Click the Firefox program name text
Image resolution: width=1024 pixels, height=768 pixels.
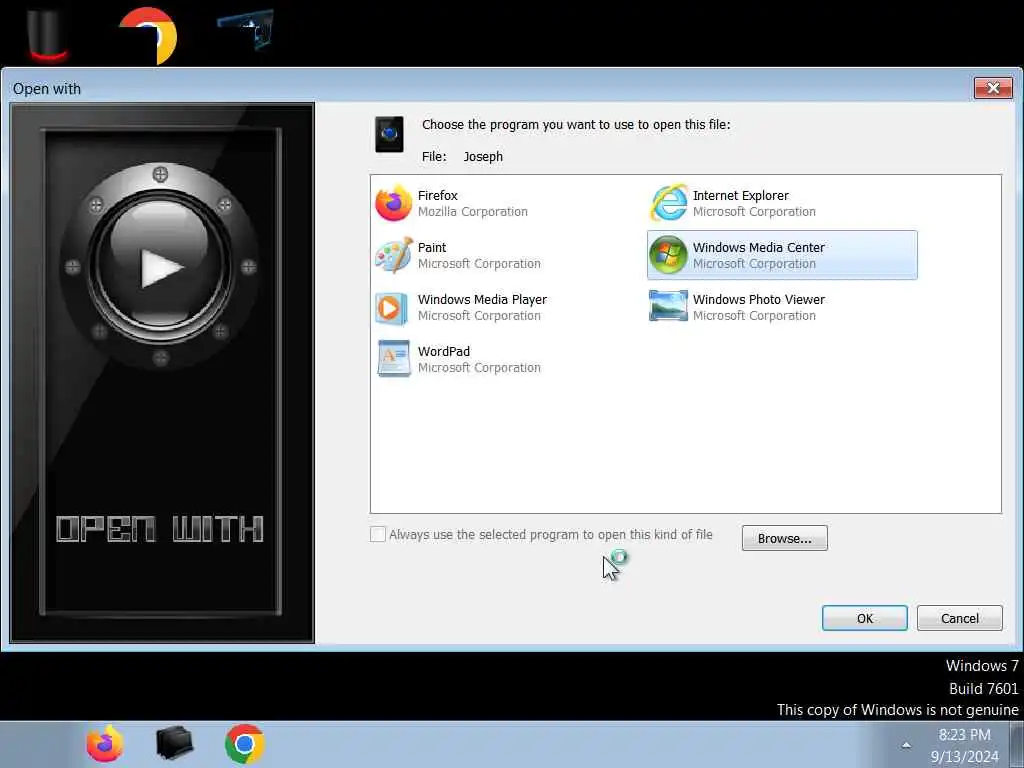tap(438, 195)
